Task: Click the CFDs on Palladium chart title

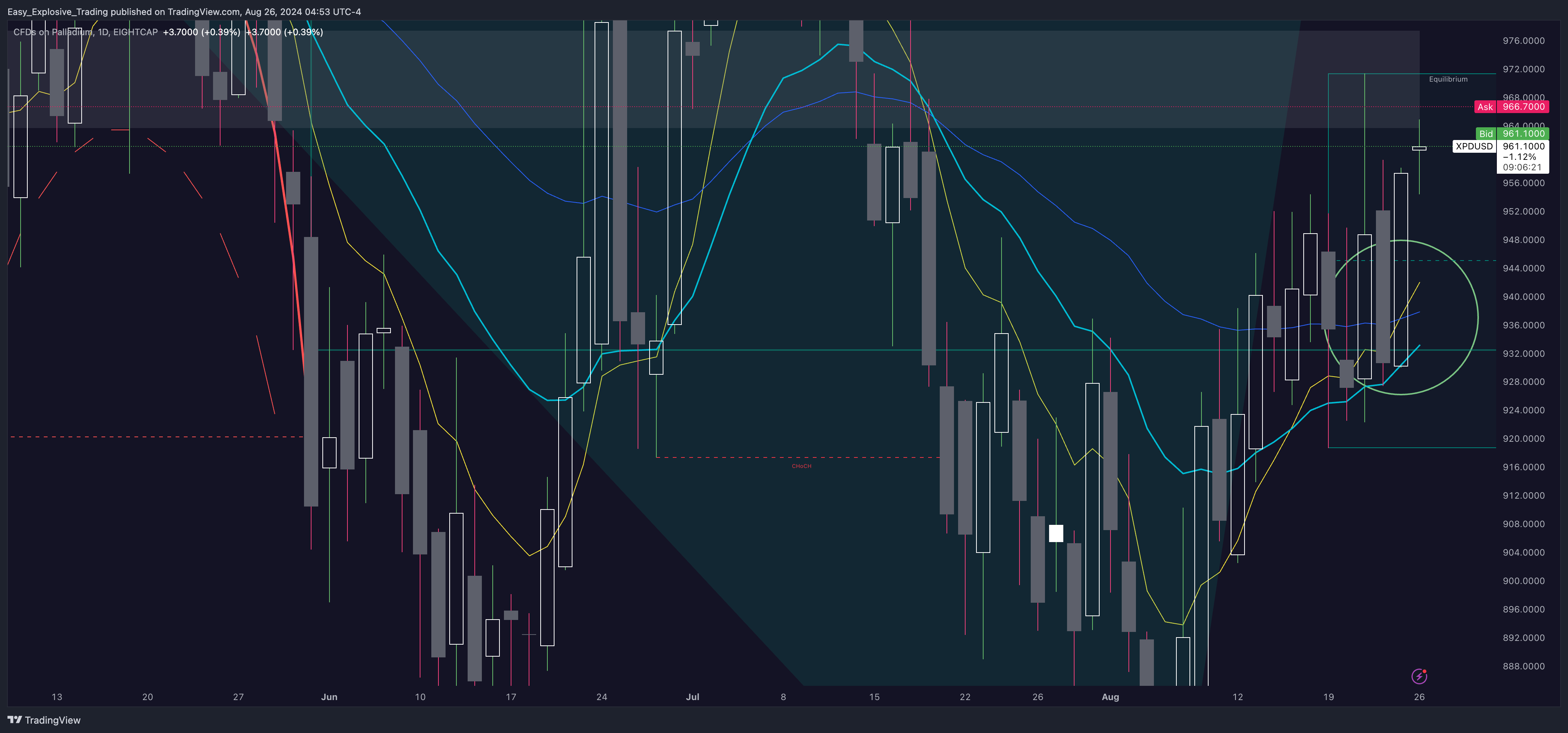Action: point(85,32)
